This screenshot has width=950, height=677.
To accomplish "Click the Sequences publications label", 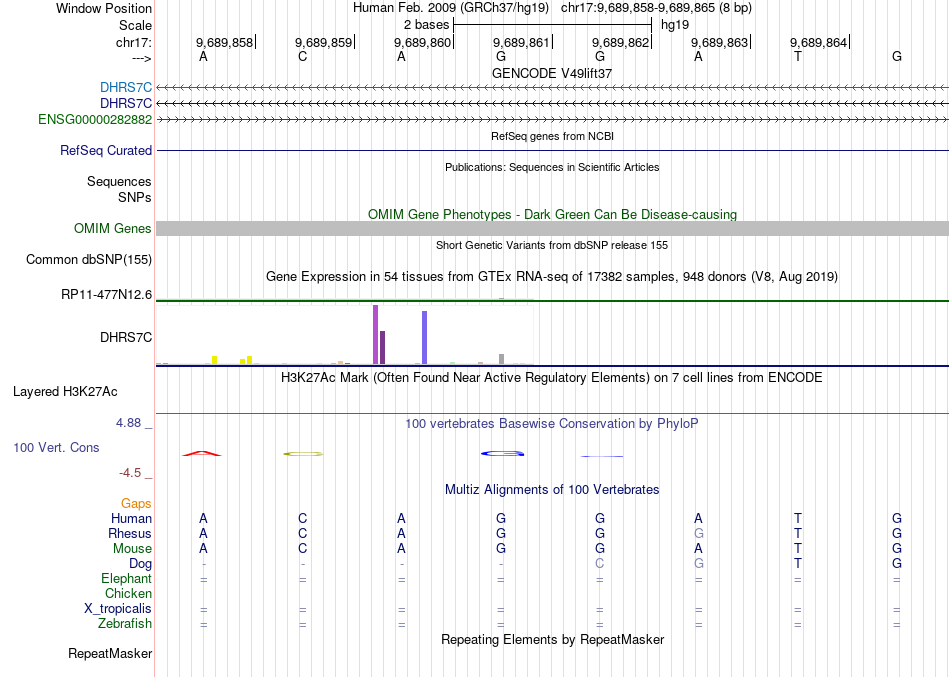I will pyautogui.click(x=119, y=181).
